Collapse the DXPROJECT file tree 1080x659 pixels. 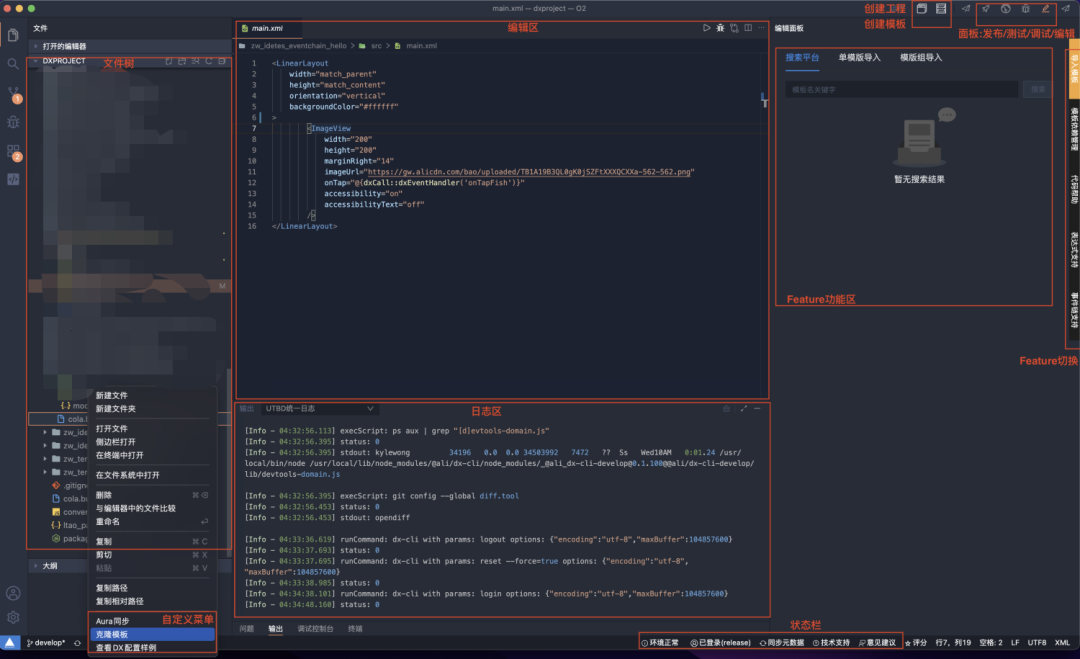point(64,61)
